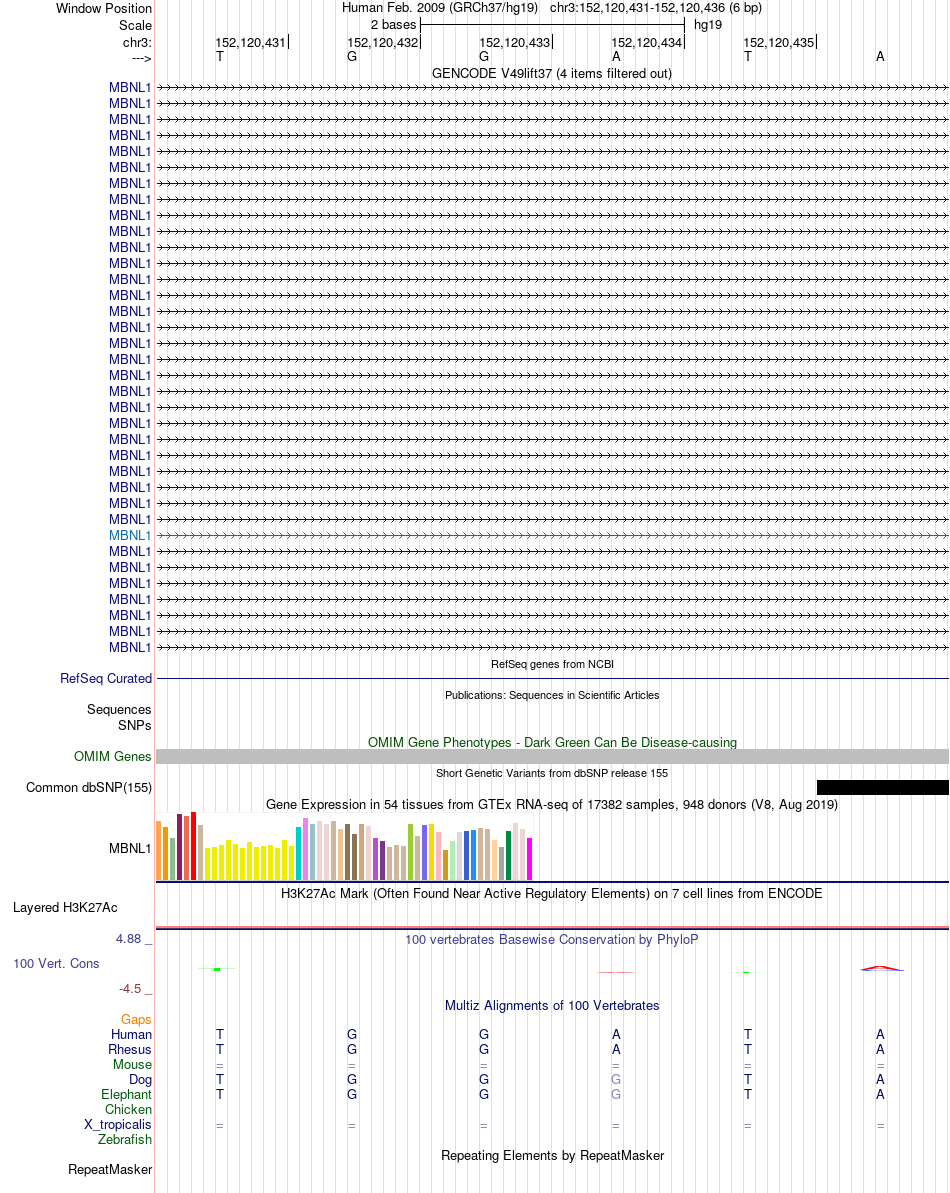Open 100 vertebrates Basewise Conservation by PhyloP
Viewport: 950px width, 1193px height.
coord(552,940)
